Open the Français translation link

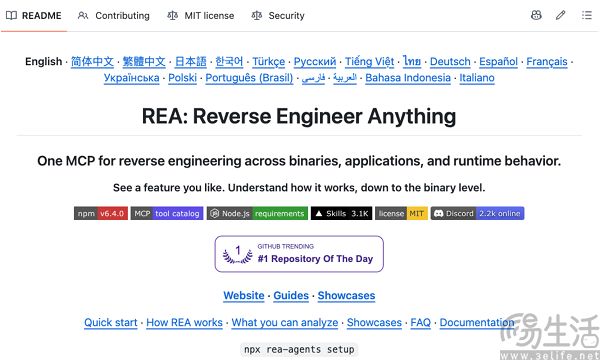click(x=547, y=62)
